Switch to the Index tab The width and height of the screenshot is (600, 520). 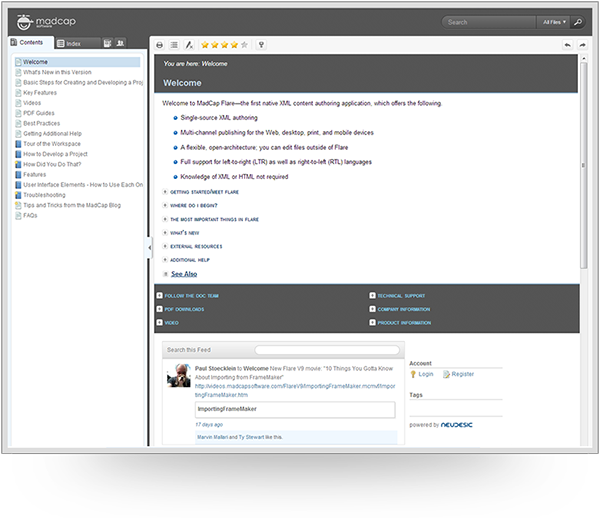coord(78,43)
